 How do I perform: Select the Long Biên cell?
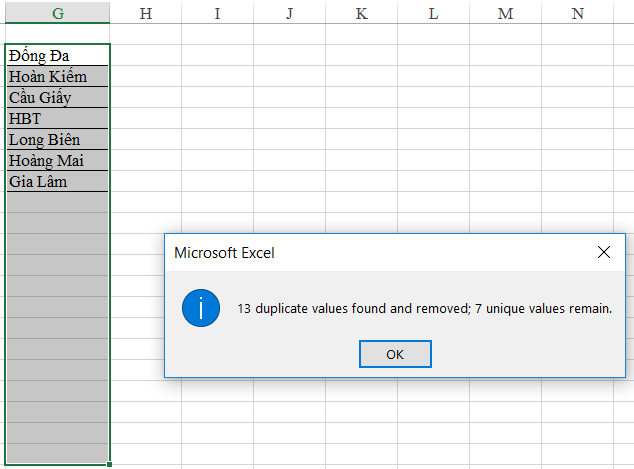(57, 139)
